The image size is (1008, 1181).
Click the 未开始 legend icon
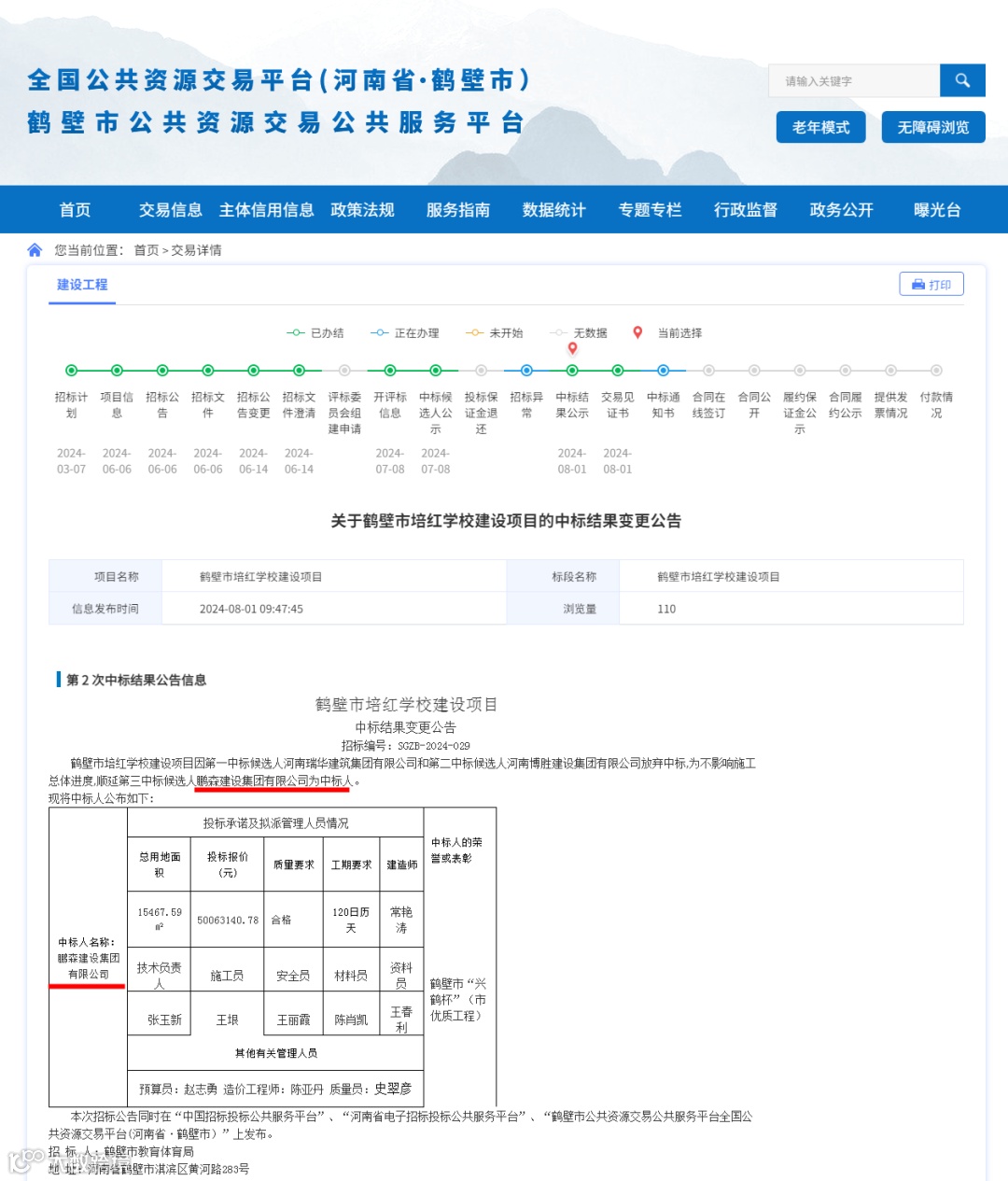pyautogui.click(x=474, y=333)
